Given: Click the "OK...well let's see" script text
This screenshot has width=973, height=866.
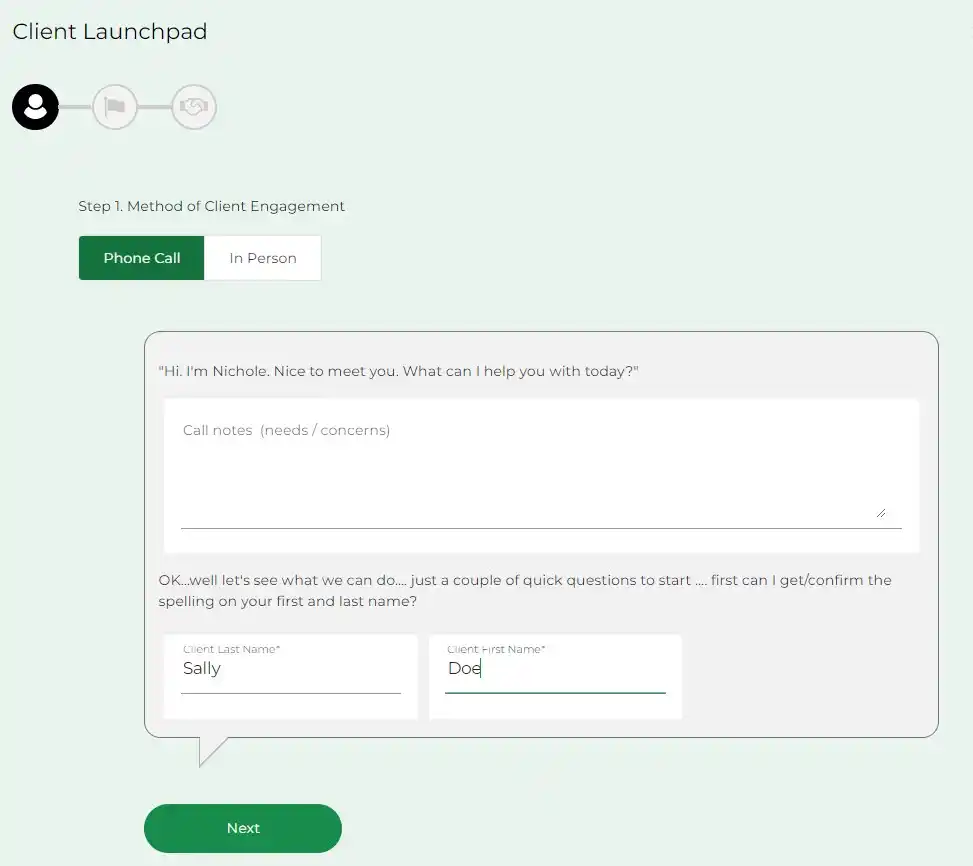Looking at the screenshot, I should 524,590.
